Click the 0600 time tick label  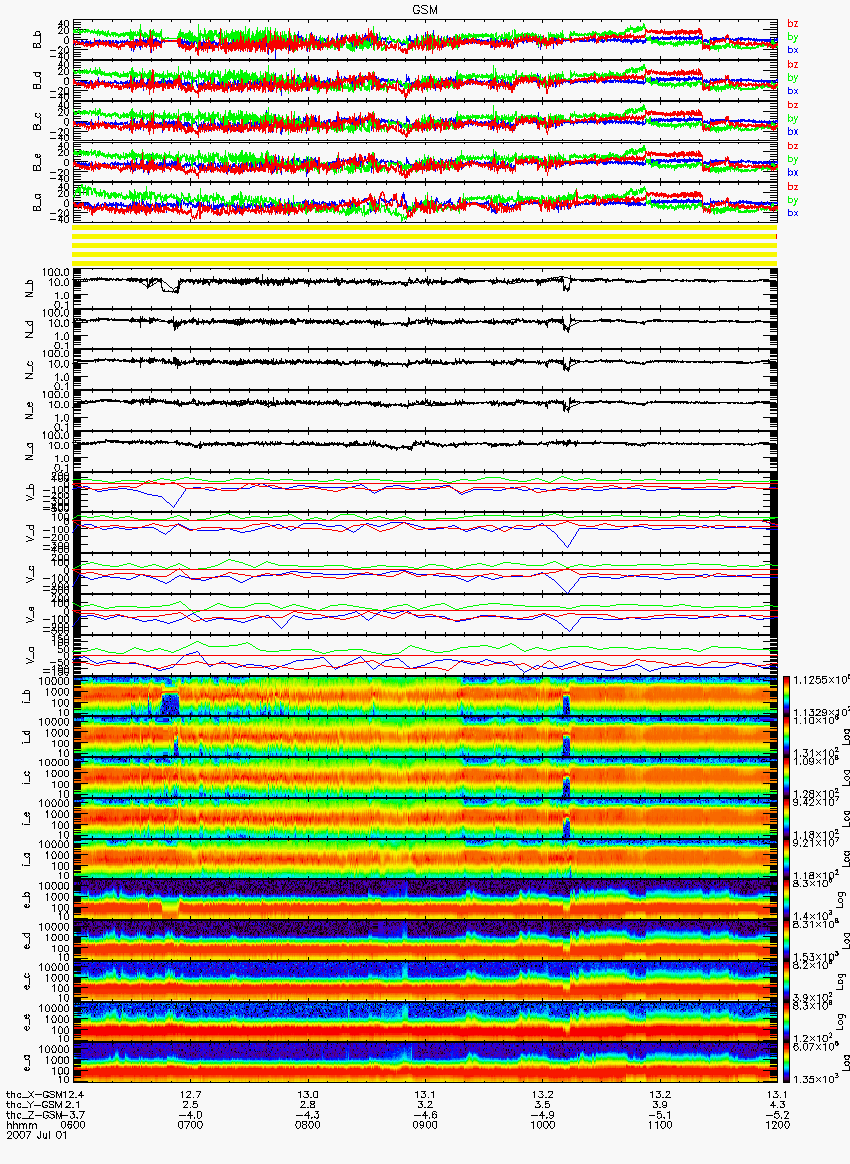[x=73, y=1125]
